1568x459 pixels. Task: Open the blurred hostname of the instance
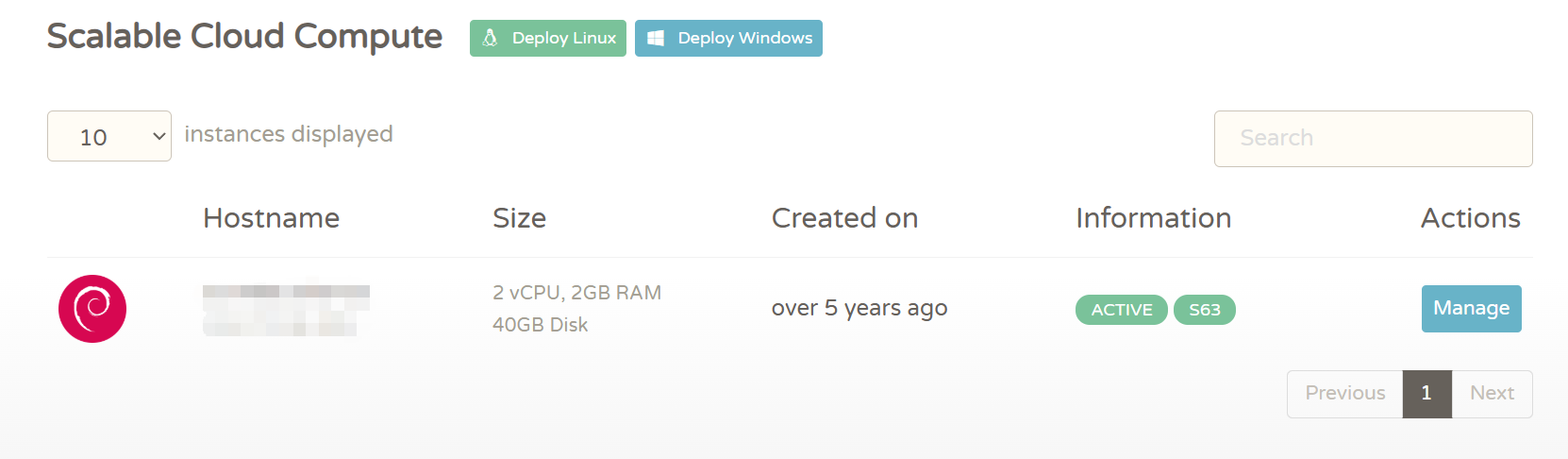pos(286,309)
